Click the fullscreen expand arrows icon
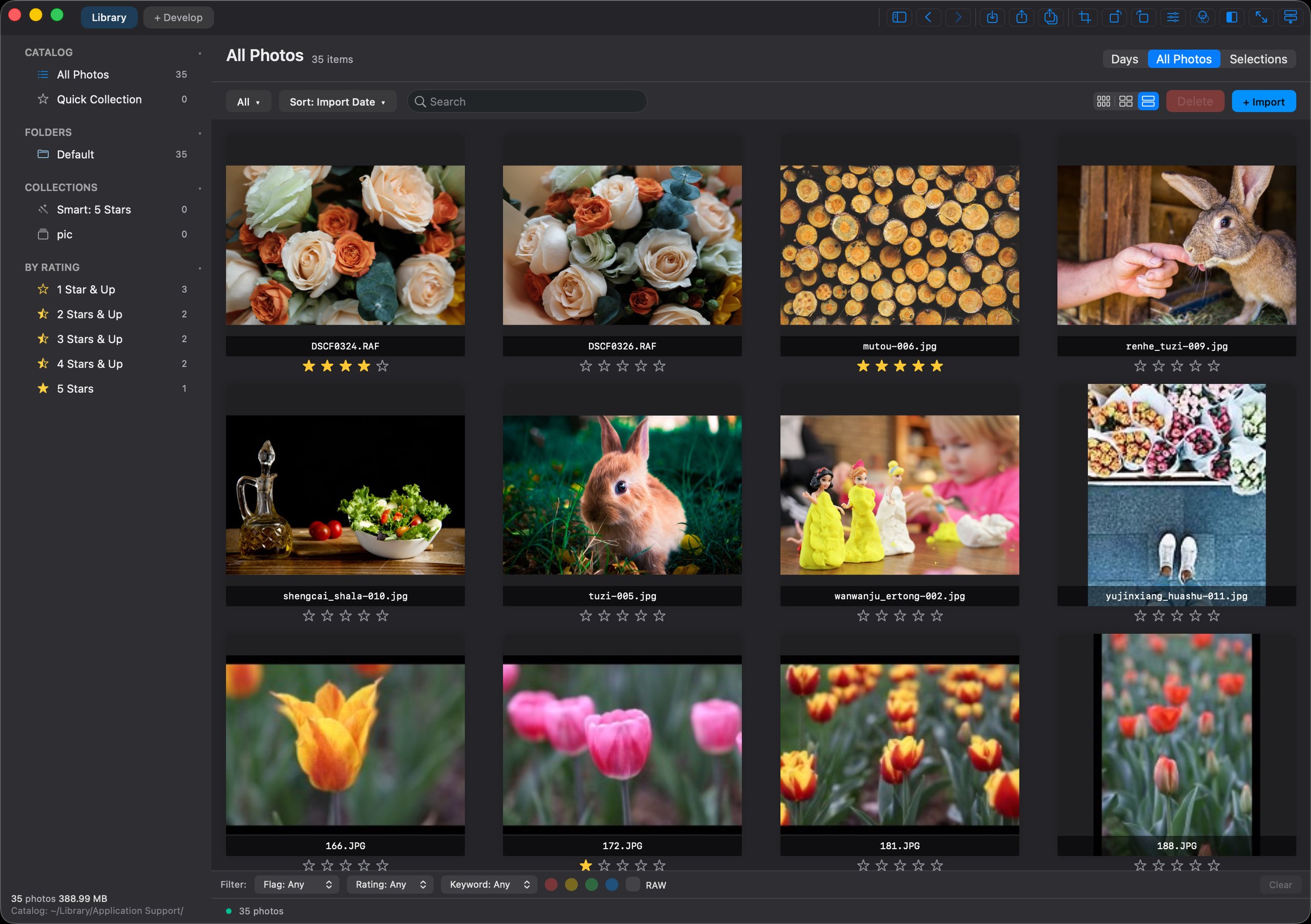The image size is (1311, 924). (x=1261, y=17)
